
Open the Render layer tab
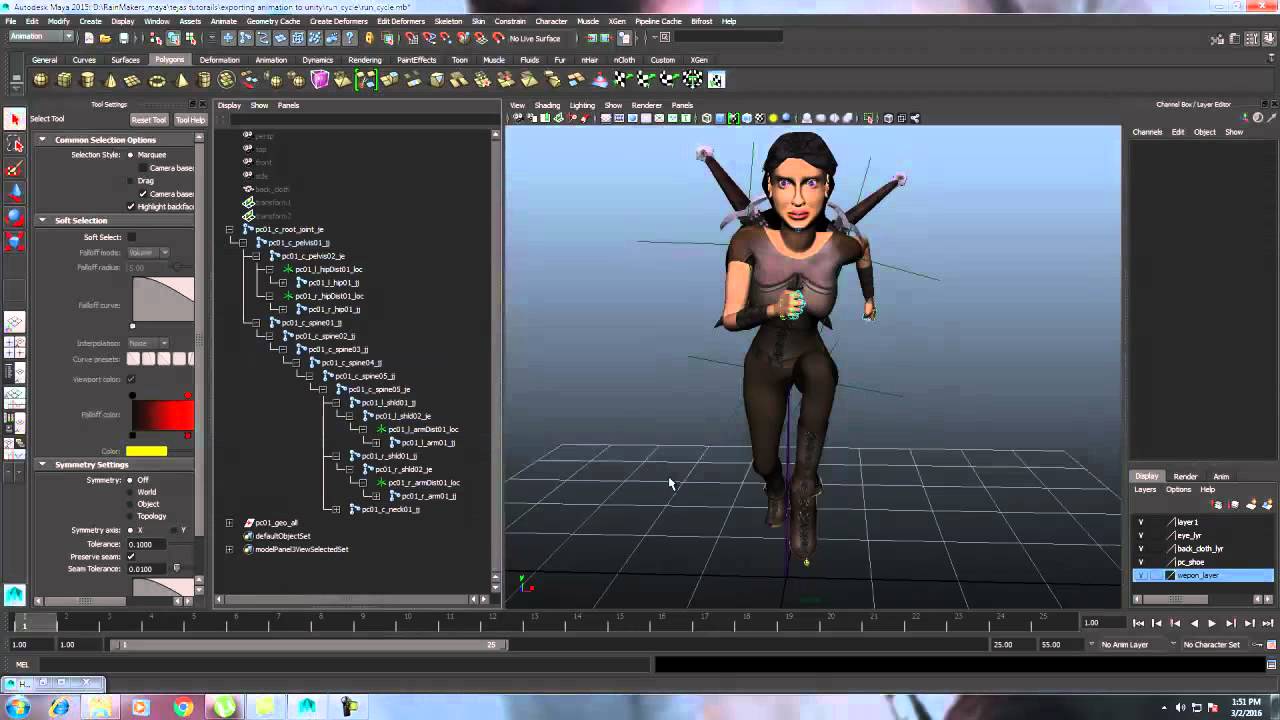[x=1185, y=476]
